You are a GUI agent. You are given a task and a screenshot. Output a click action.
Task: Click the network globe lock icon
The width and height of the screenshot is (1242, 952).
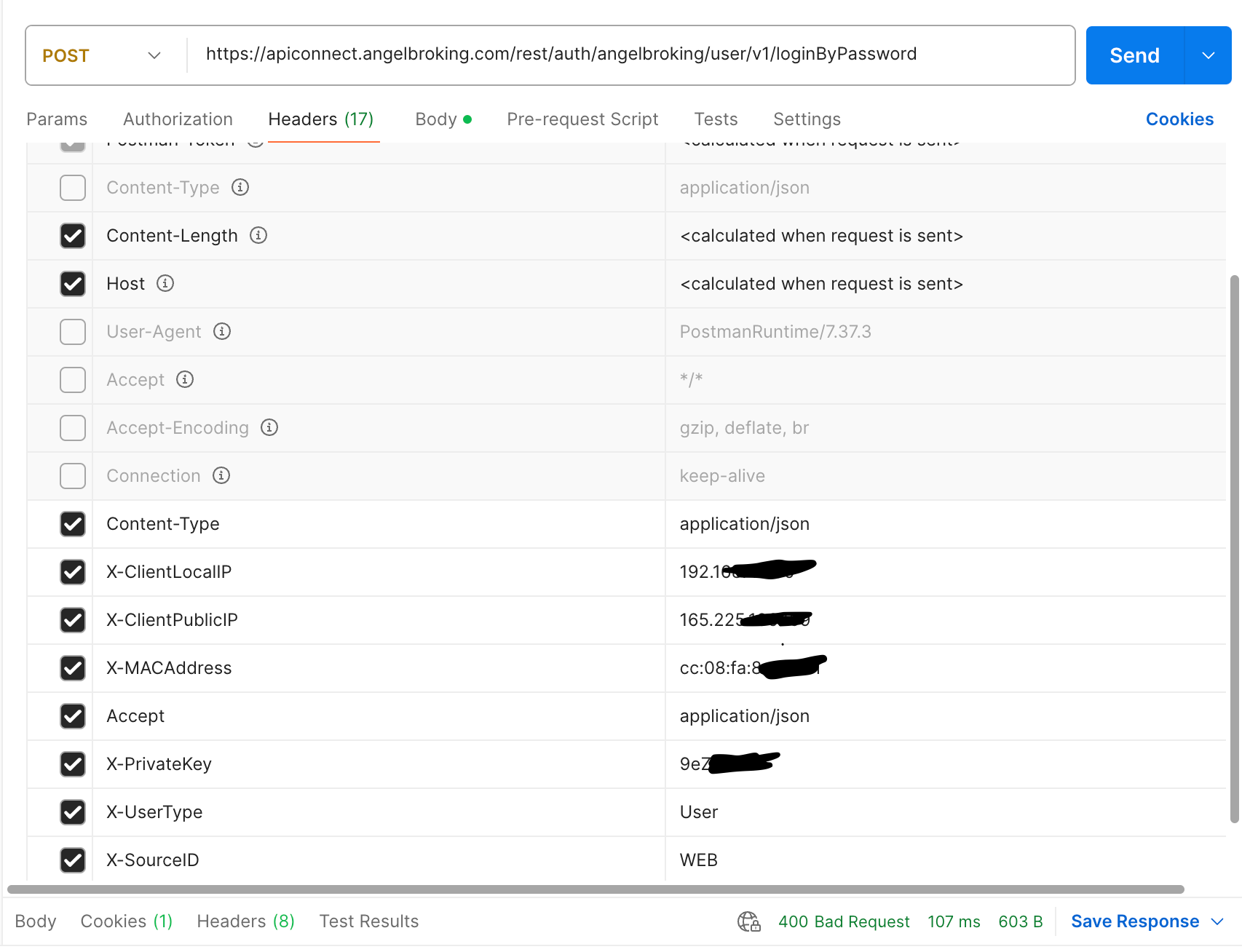coord(749,921)
